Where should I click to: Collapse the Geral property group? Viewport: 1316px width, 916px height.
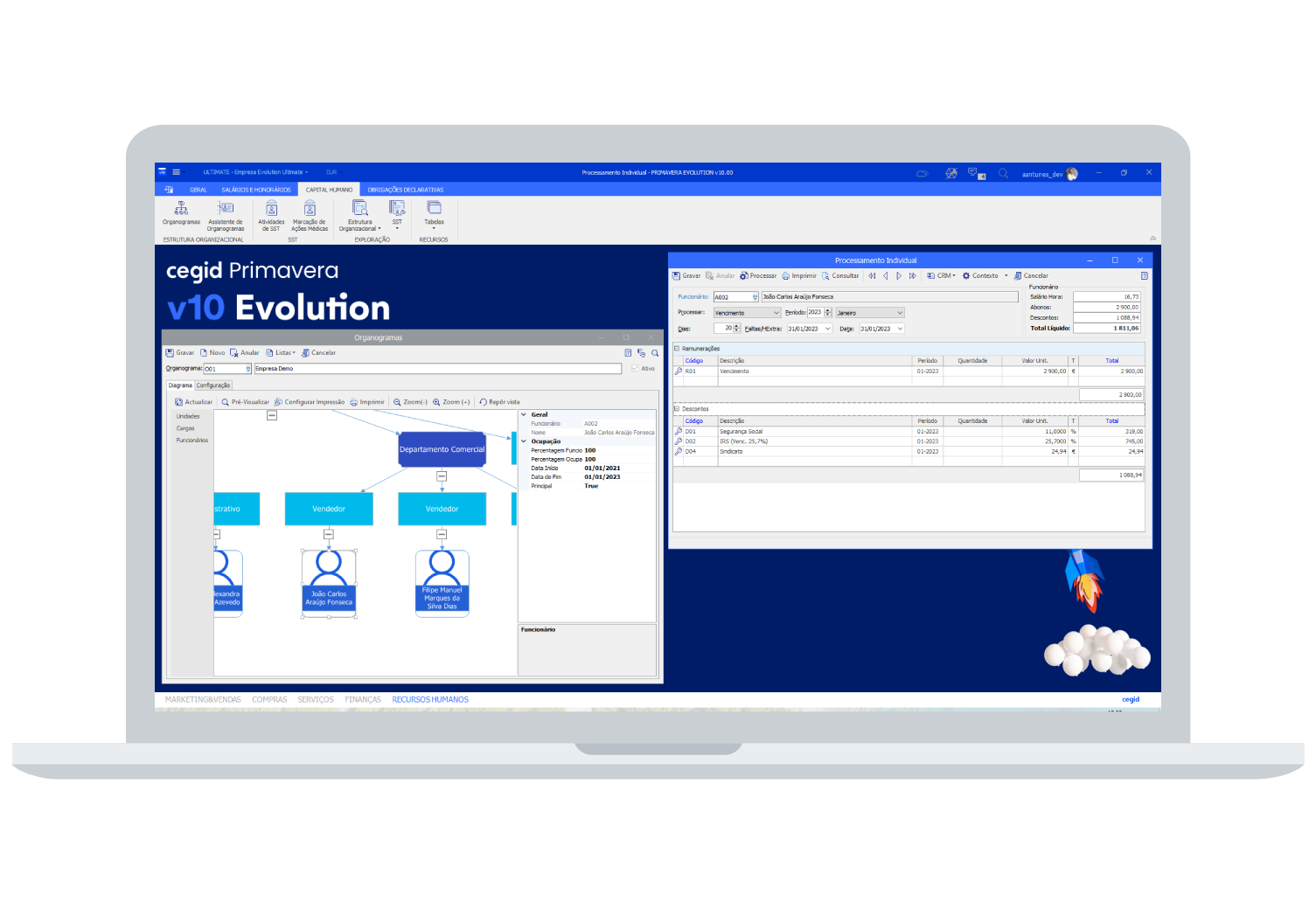click(x=525, y=415)
